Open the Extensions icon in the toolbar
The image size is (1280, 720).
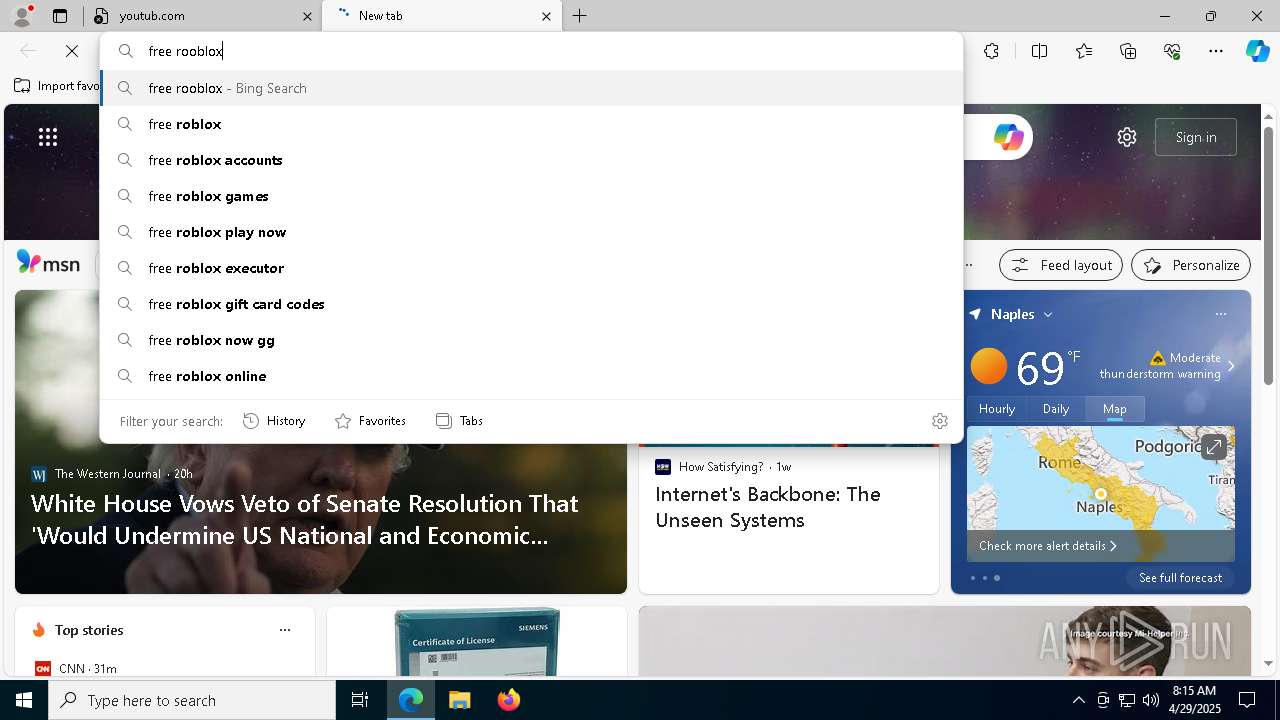click(991, 51)
